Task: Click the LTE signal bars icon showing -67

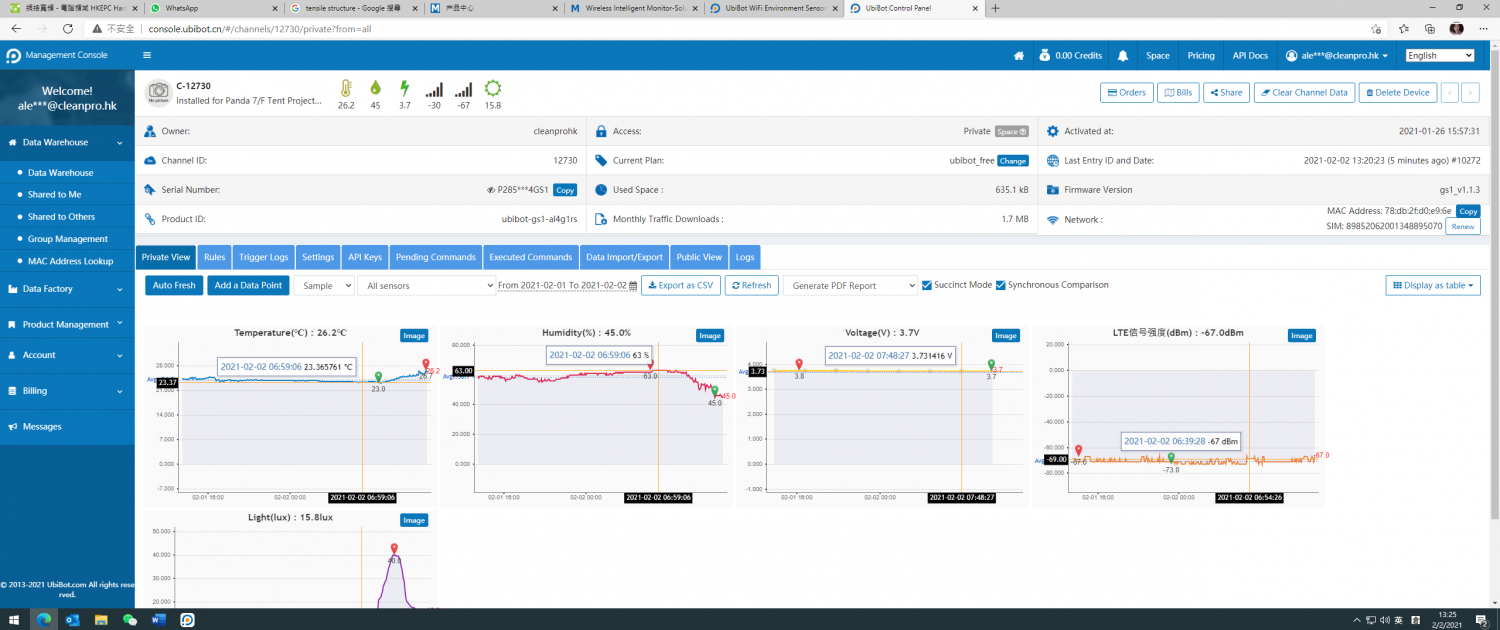Action: coord(464,89)
